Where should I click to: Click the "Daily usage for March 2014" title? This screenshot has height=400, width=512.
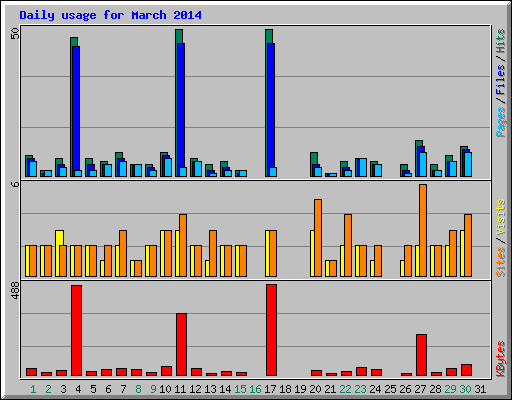(110, 15)
